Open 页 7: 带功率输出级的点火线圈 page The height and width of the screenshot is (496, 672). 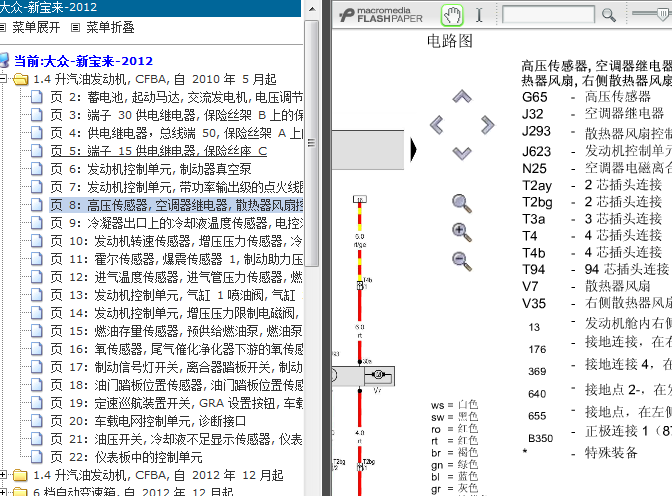pyautogui.click(x=177, y=187)
